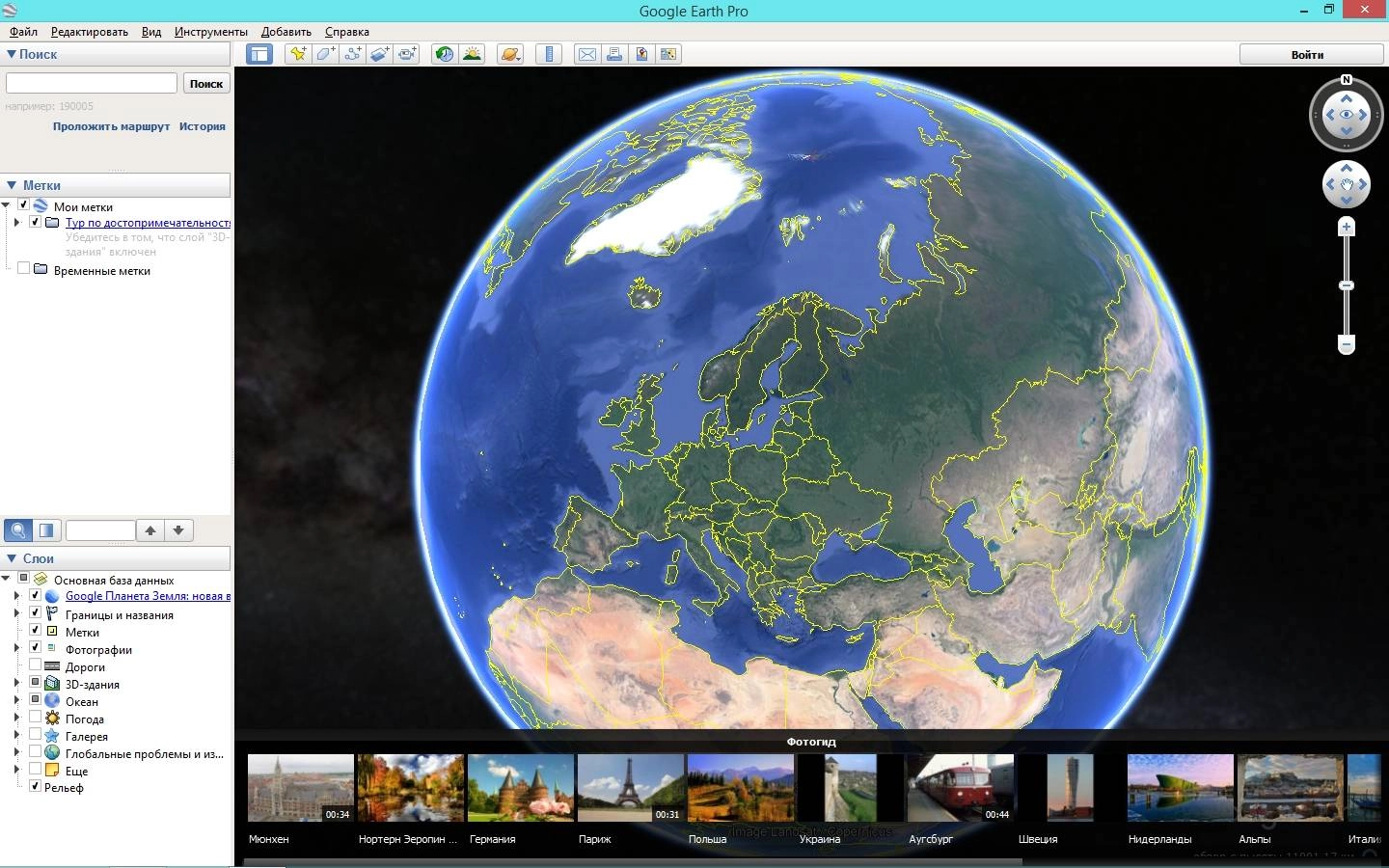Open the Нидерланды photo thumbnail
Viewport: 1389px width, 868px height.
point(1180,788)
